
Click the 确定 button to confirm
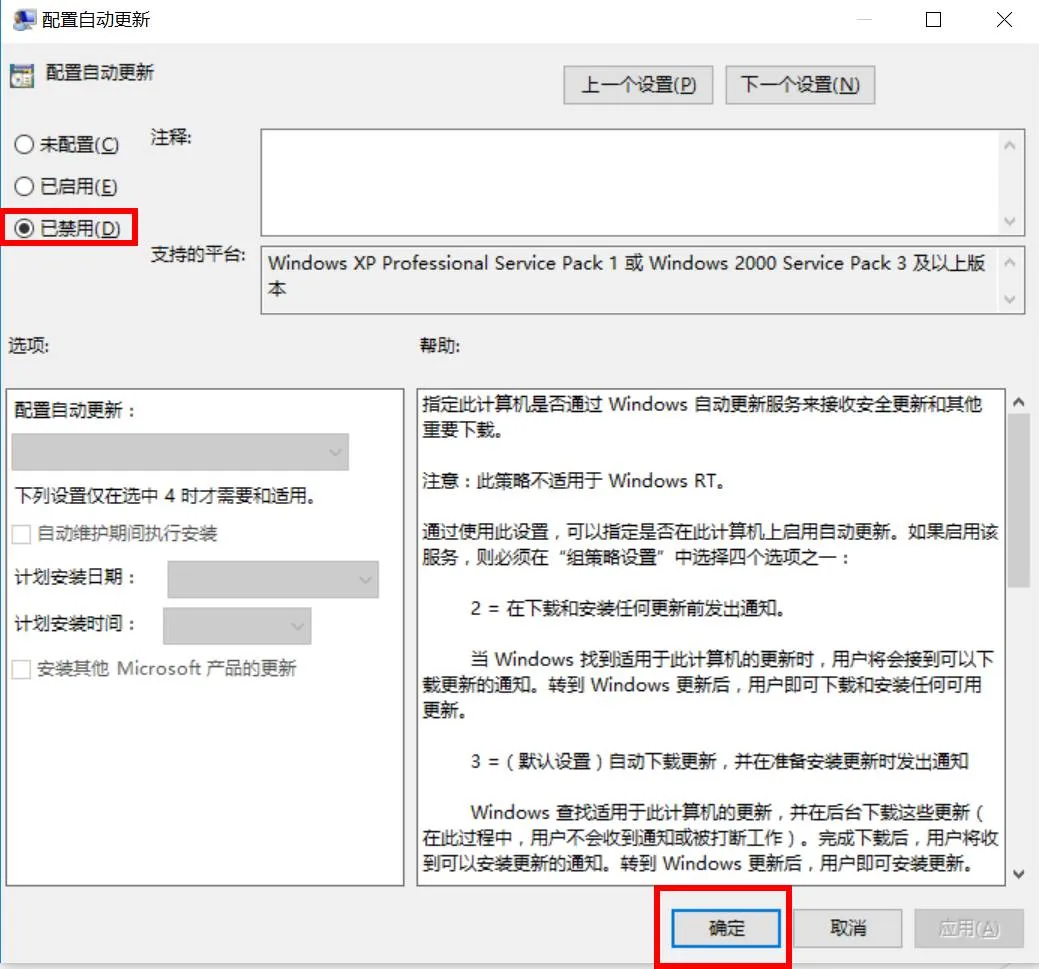(x=723, y=927)
